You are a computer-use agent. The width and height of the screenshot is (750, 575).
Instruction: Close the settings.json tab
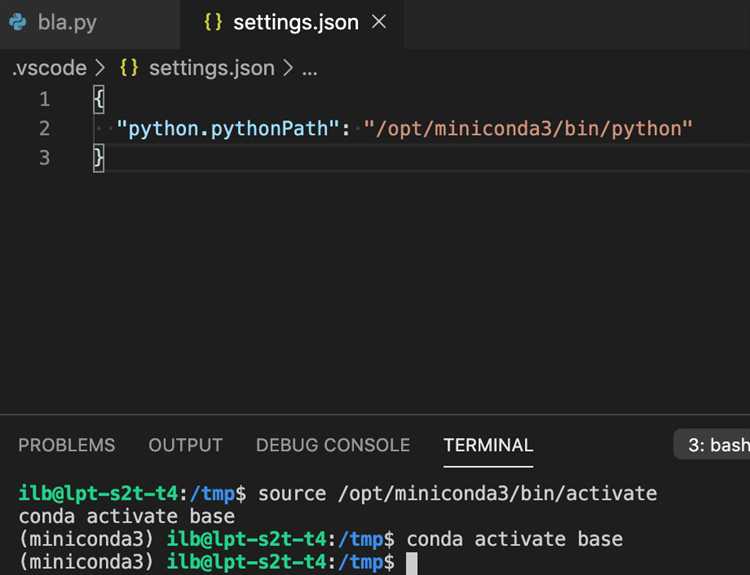379,22
